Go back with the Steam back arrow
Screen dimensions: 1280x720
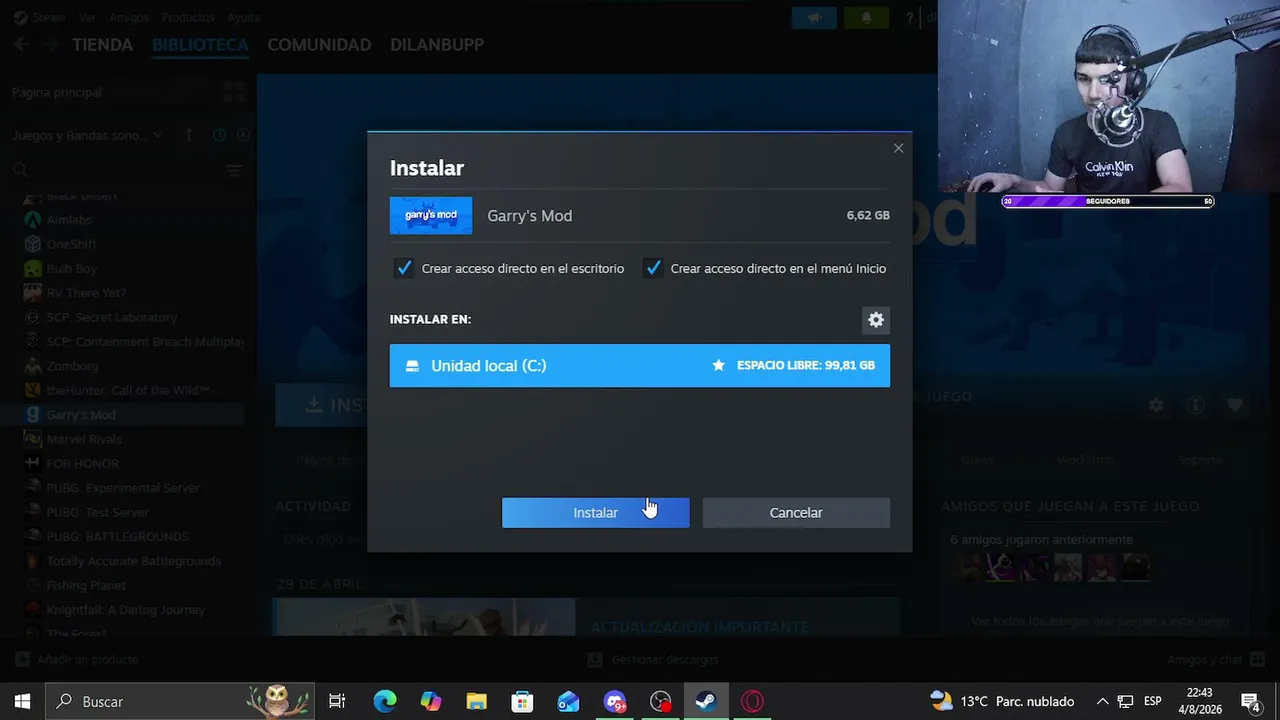click(x=22, y=45)
